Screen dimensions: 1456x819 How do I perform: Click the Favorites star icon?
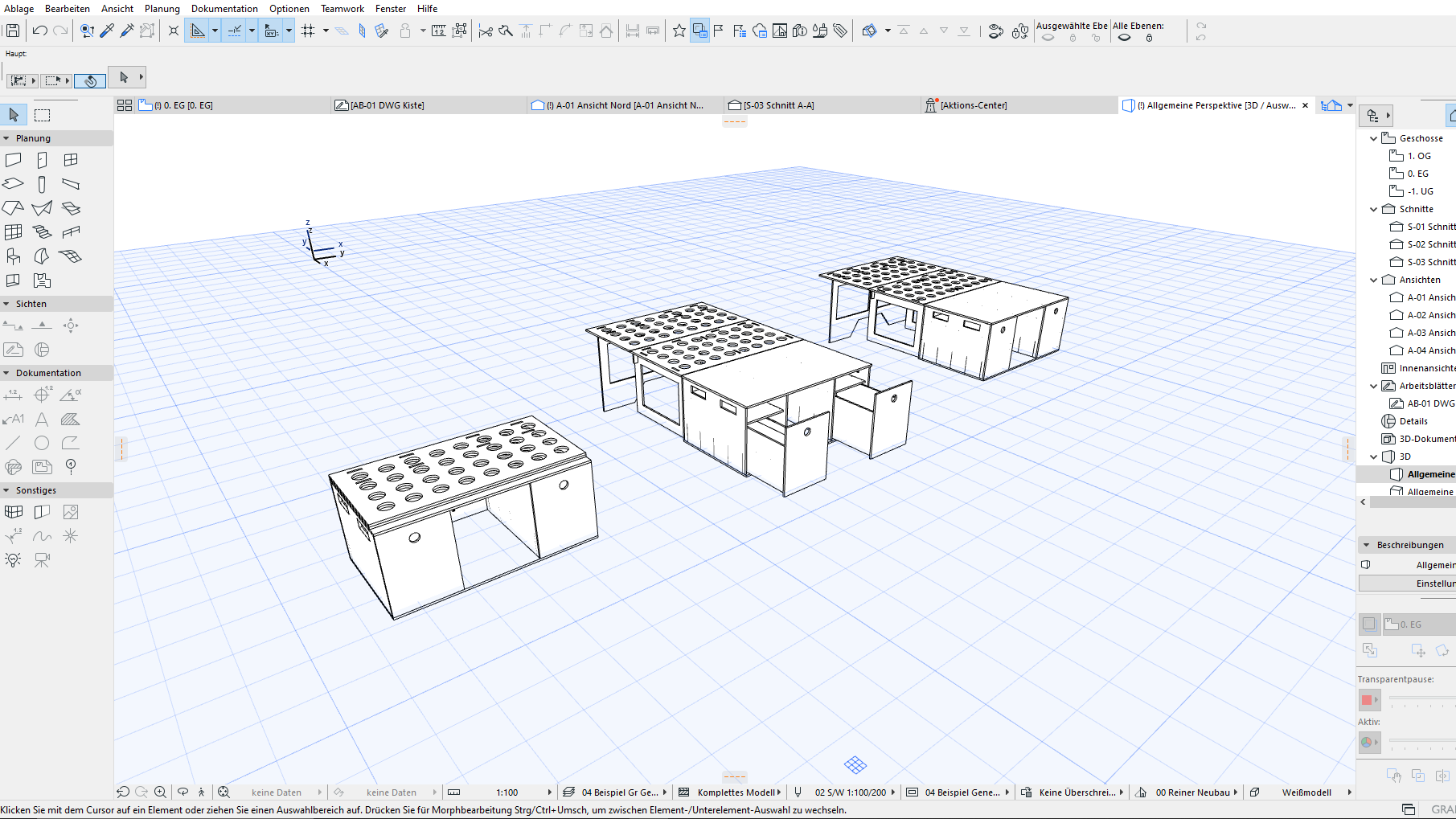679,31
